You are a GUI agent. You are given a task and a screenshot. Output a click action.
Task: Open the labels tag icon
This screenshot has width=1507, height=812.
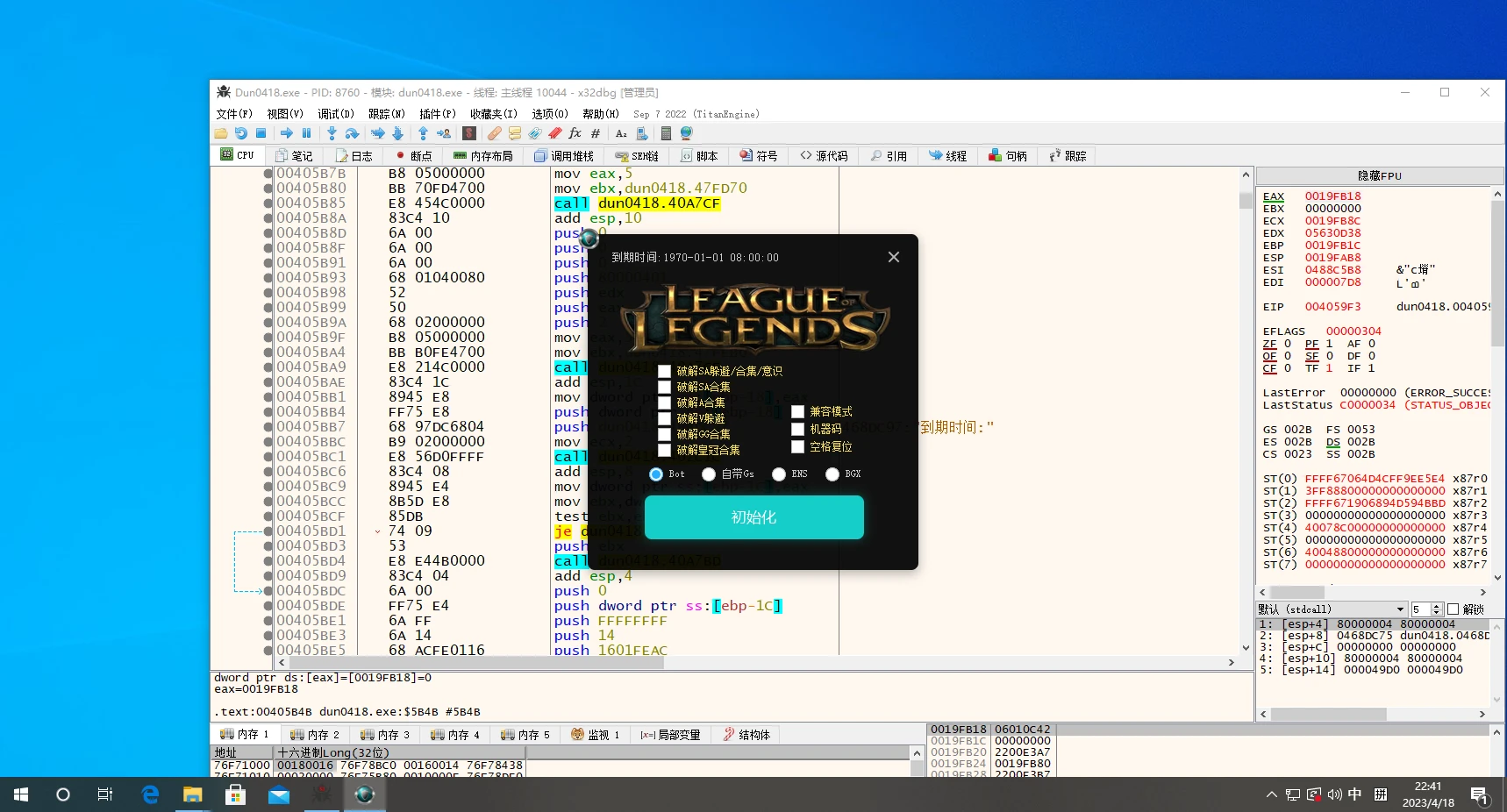(534, 133)
